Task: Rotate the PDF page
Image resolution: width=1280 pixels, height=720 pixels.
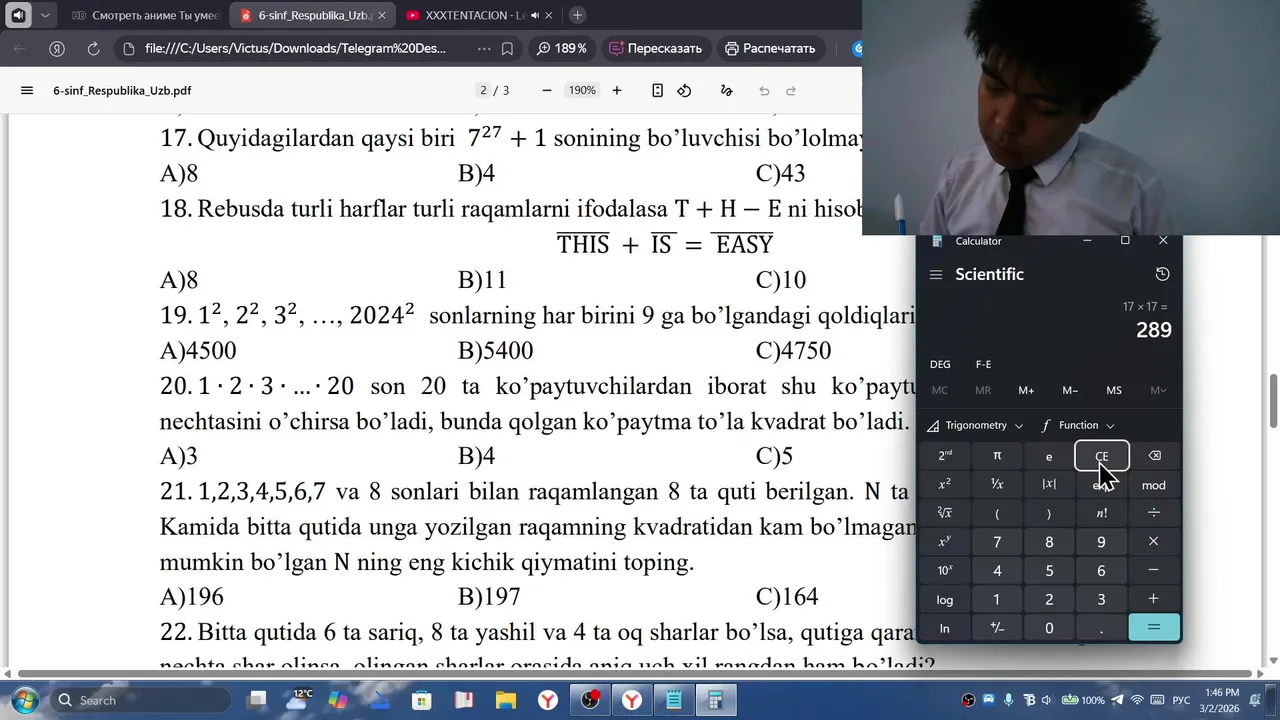Action: click(684, 90)
